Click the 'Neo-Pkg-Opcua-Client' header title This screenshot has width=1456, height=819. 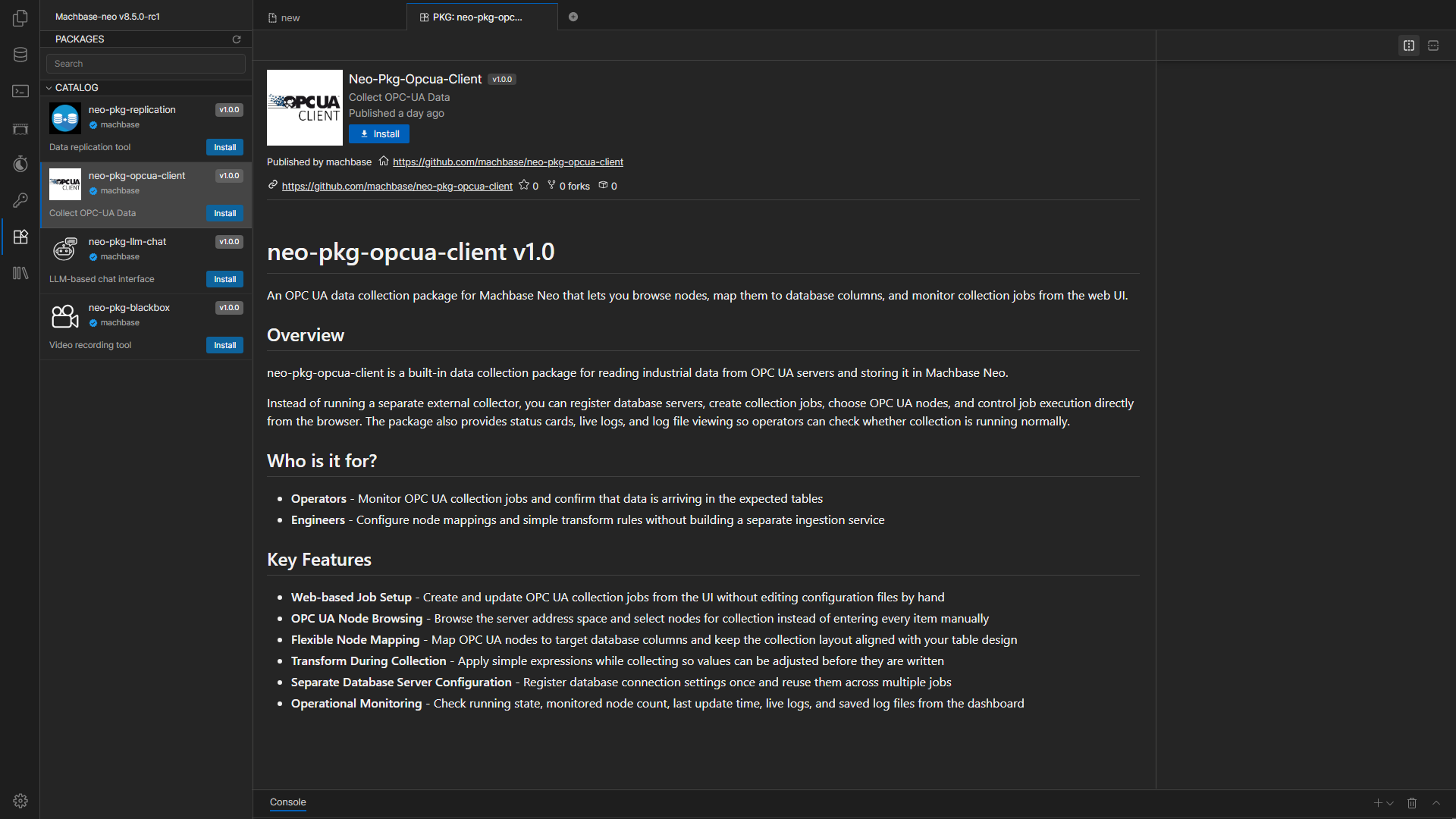click(415, 79)
